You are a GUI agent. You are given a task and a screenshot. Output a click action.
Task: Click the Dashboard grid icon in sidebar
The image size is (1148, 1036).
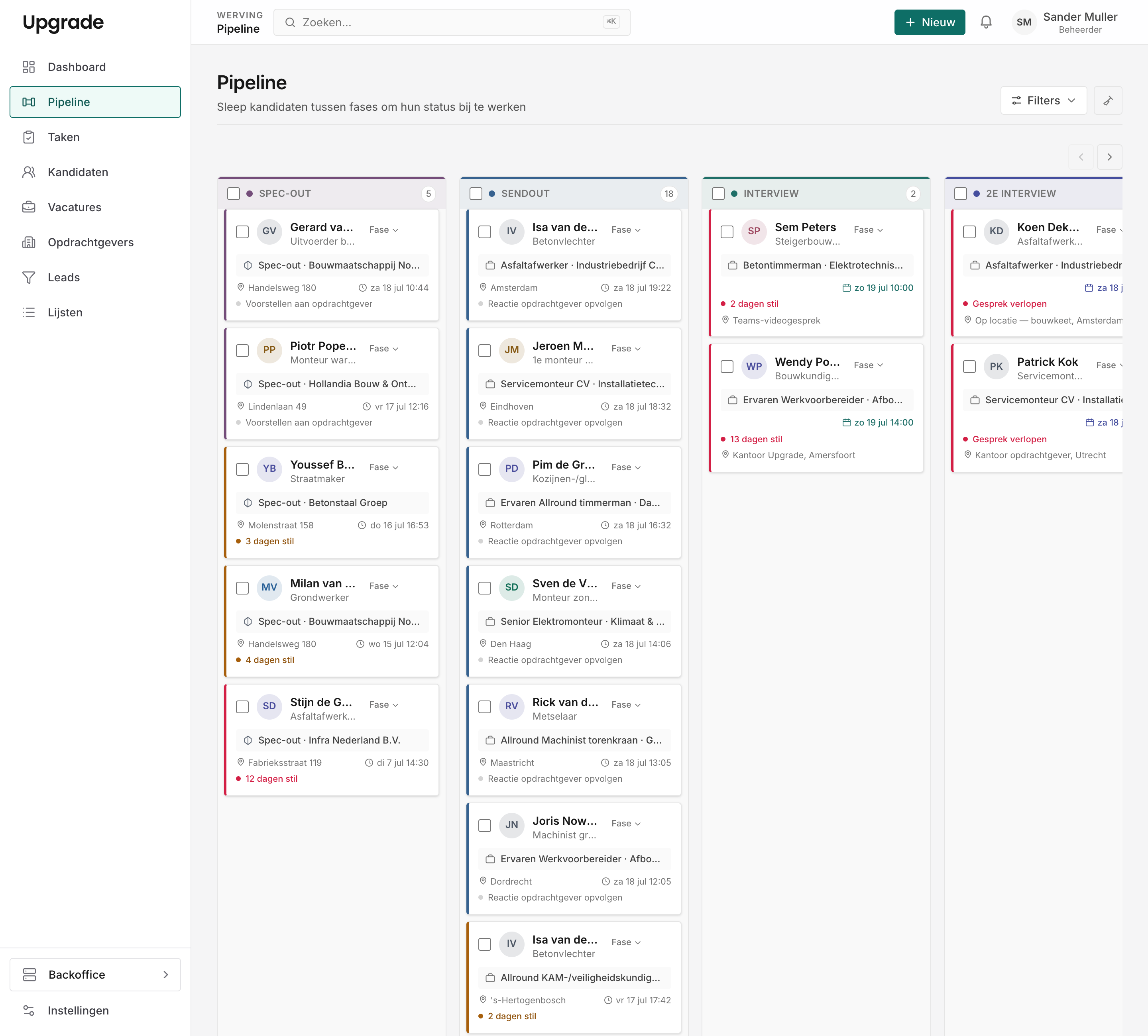[28, 67]
